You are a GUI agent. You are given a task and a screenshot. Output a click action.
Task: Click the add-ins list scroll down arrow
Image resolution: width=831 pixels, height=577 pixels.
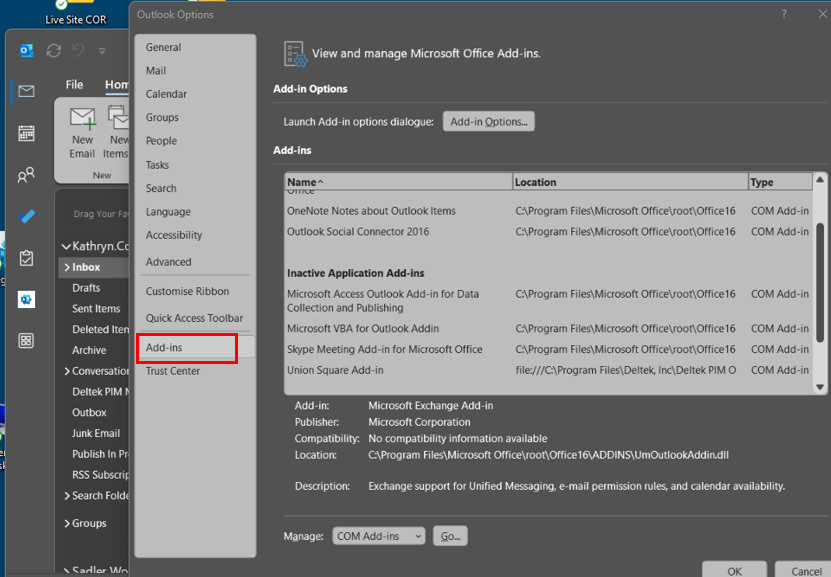[x=820, y=387]
